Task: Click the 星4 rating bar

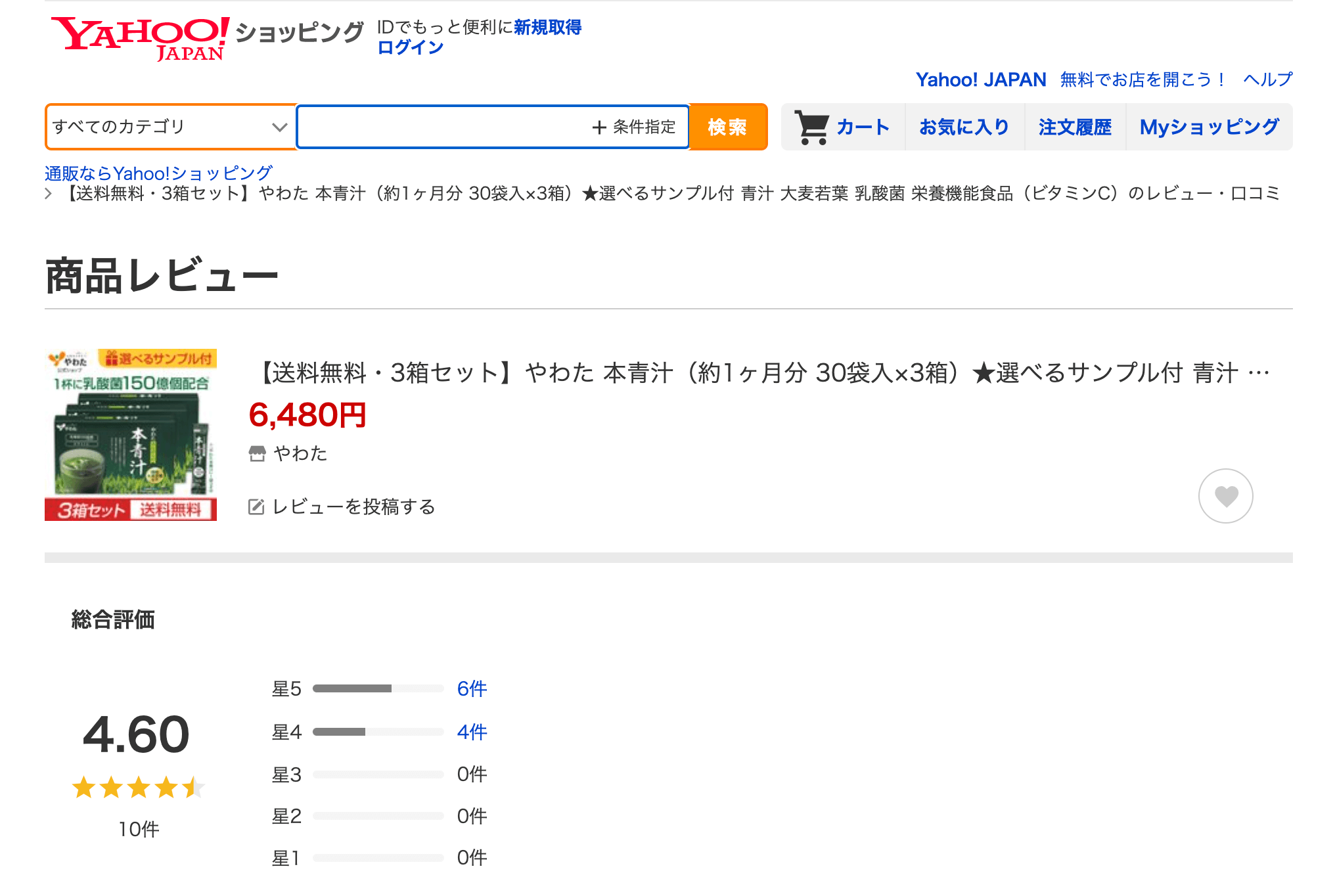Action: [x=378, y=732]
